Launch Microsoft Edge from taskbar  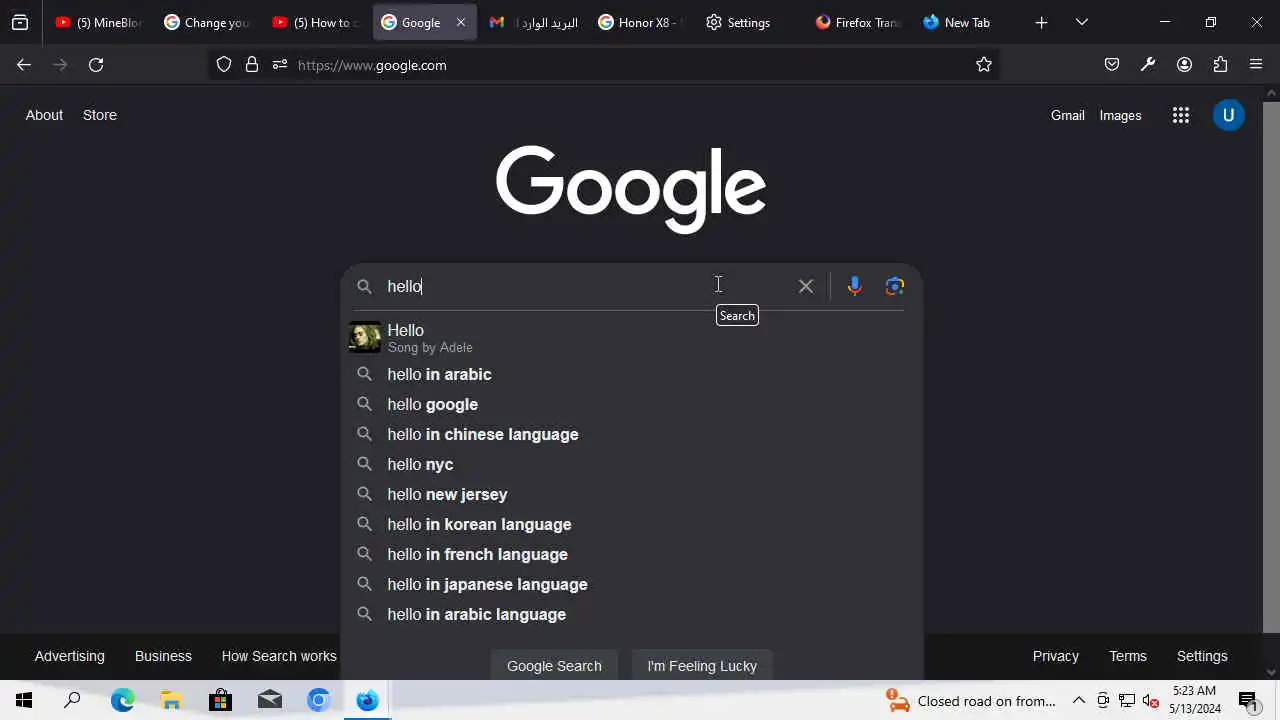pos(122,700)
